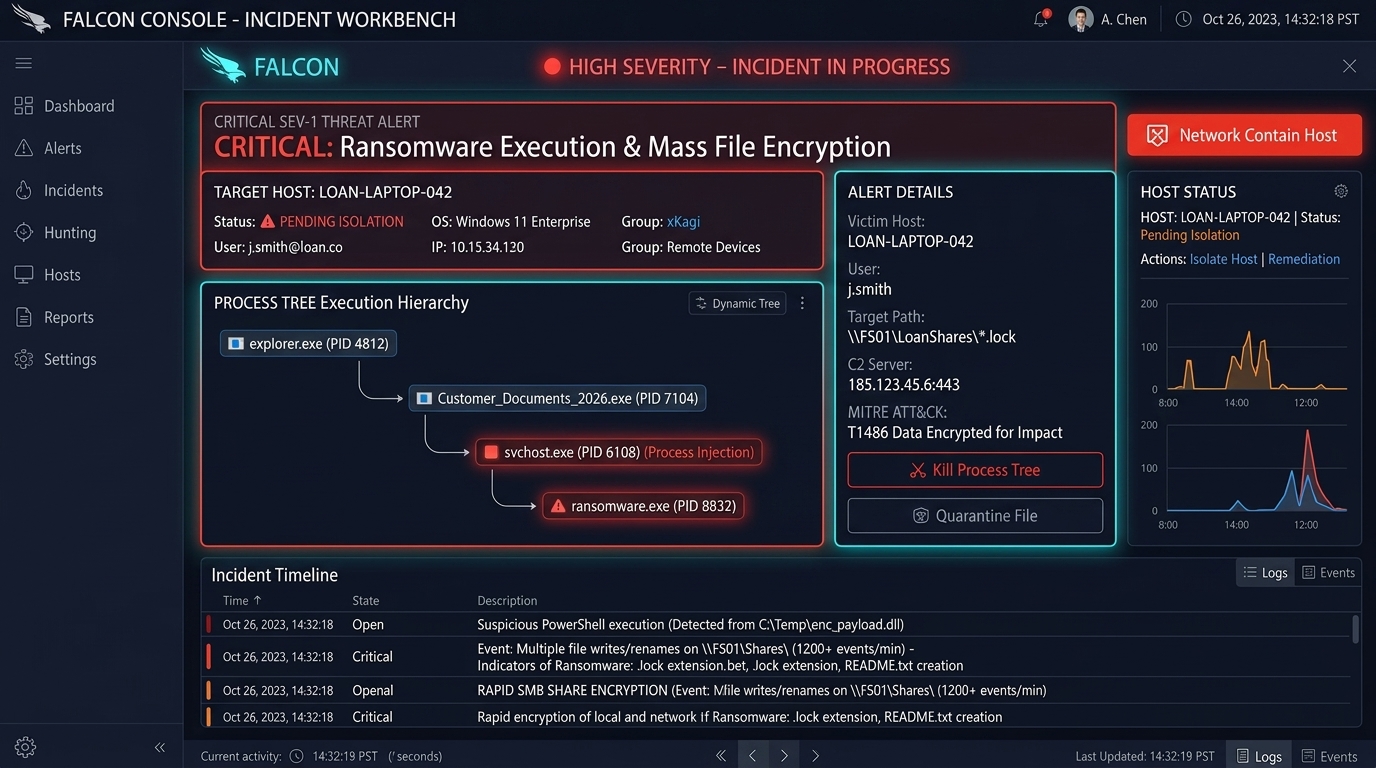Collapse sidebar with double chevron
1376x768 pixels.
pos(159,747)
